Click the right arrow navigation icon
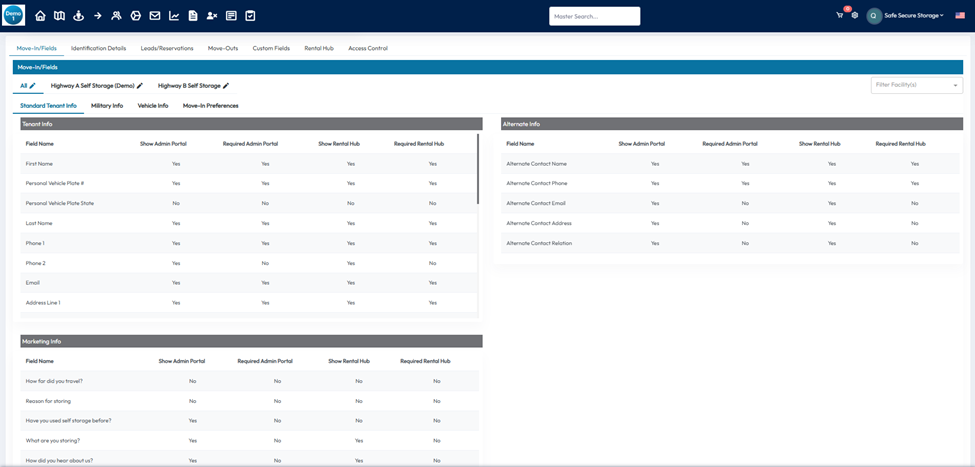The image size is (975, 467). [x=97, y=16]
